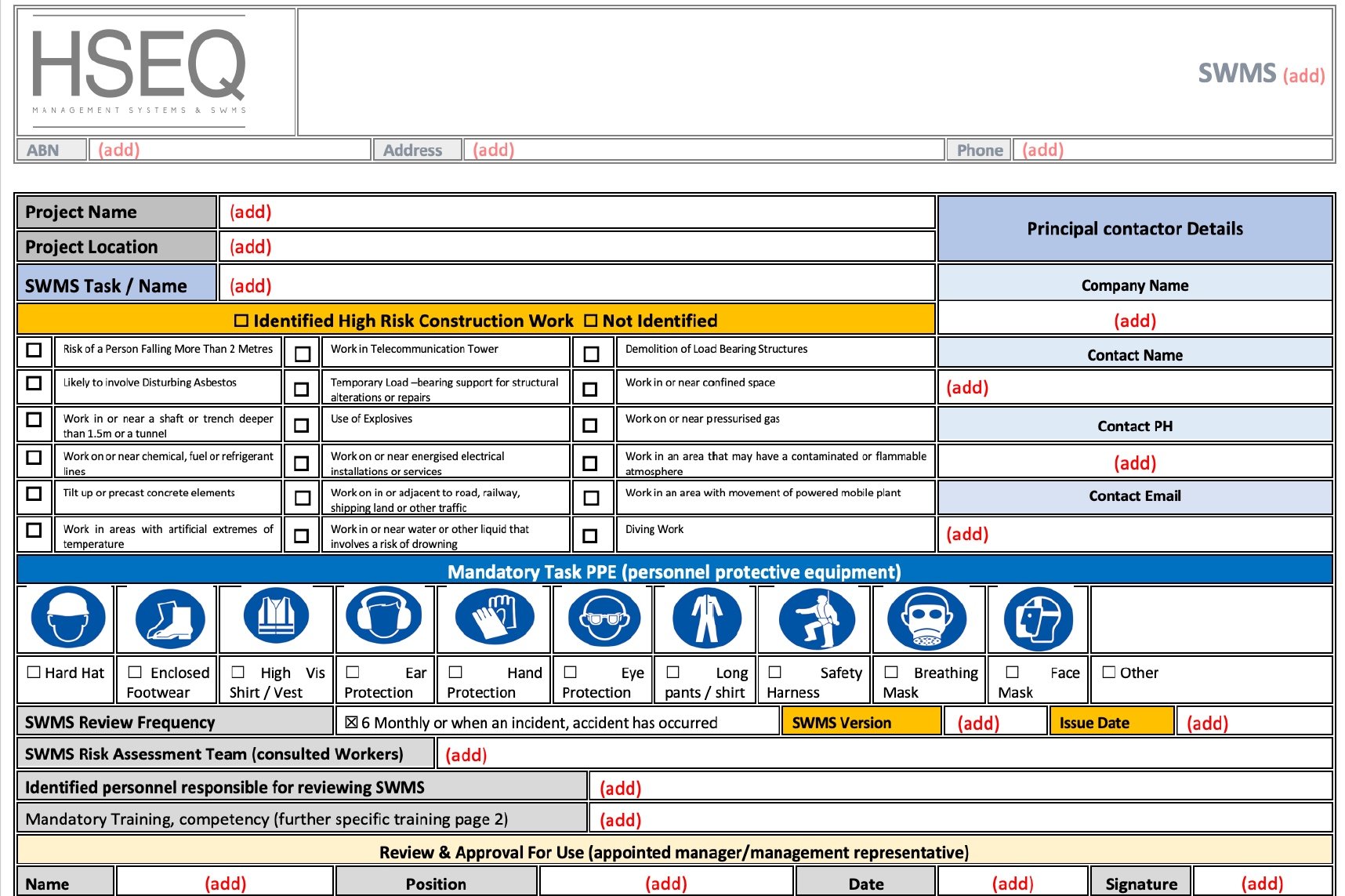Check Work on or near energised electrical box
1345x896 pixels.
pyautogui.click(x=301, y=463)
